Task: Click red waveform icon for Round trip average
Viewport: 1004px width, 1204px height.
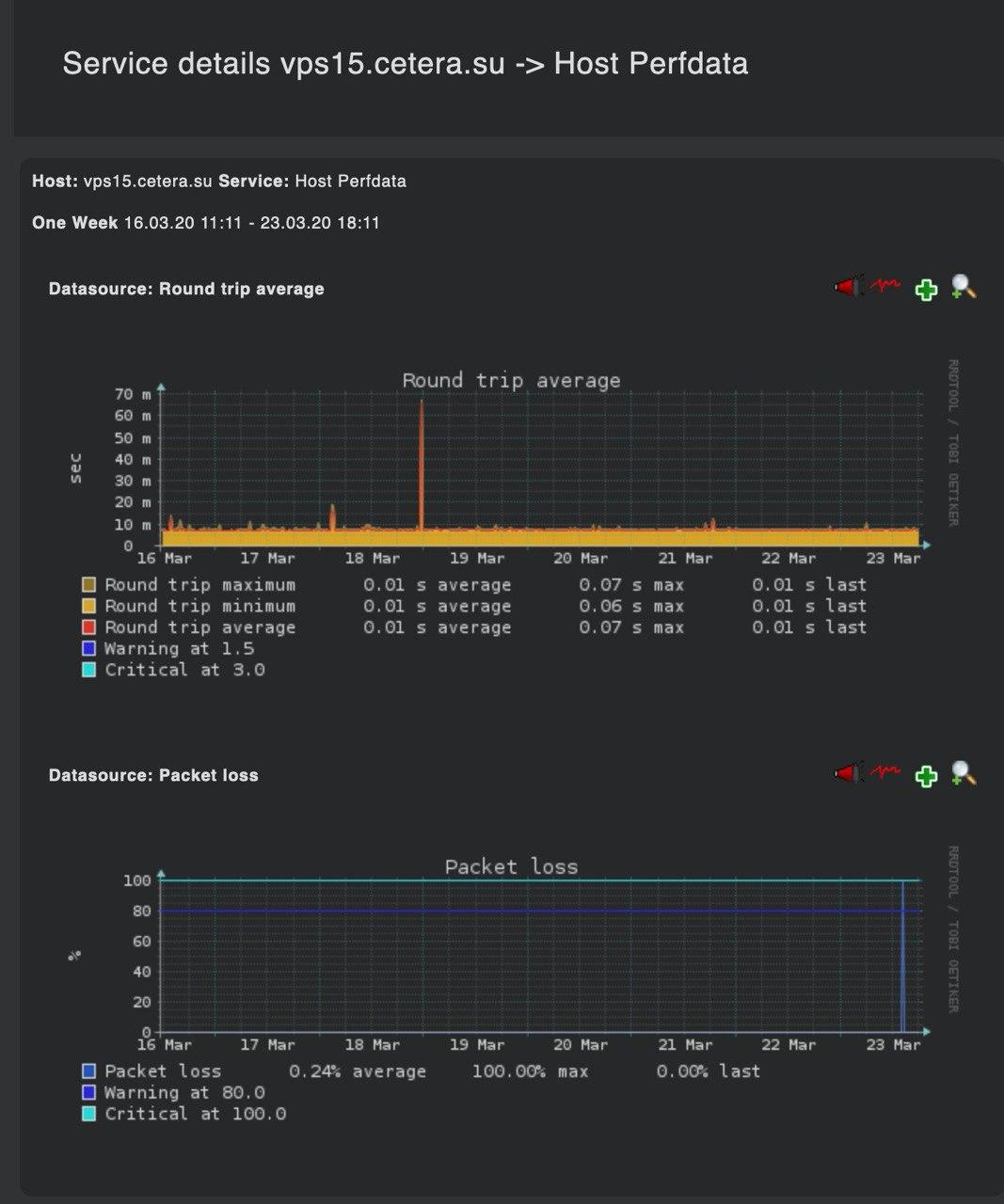Action: (884, 285)
